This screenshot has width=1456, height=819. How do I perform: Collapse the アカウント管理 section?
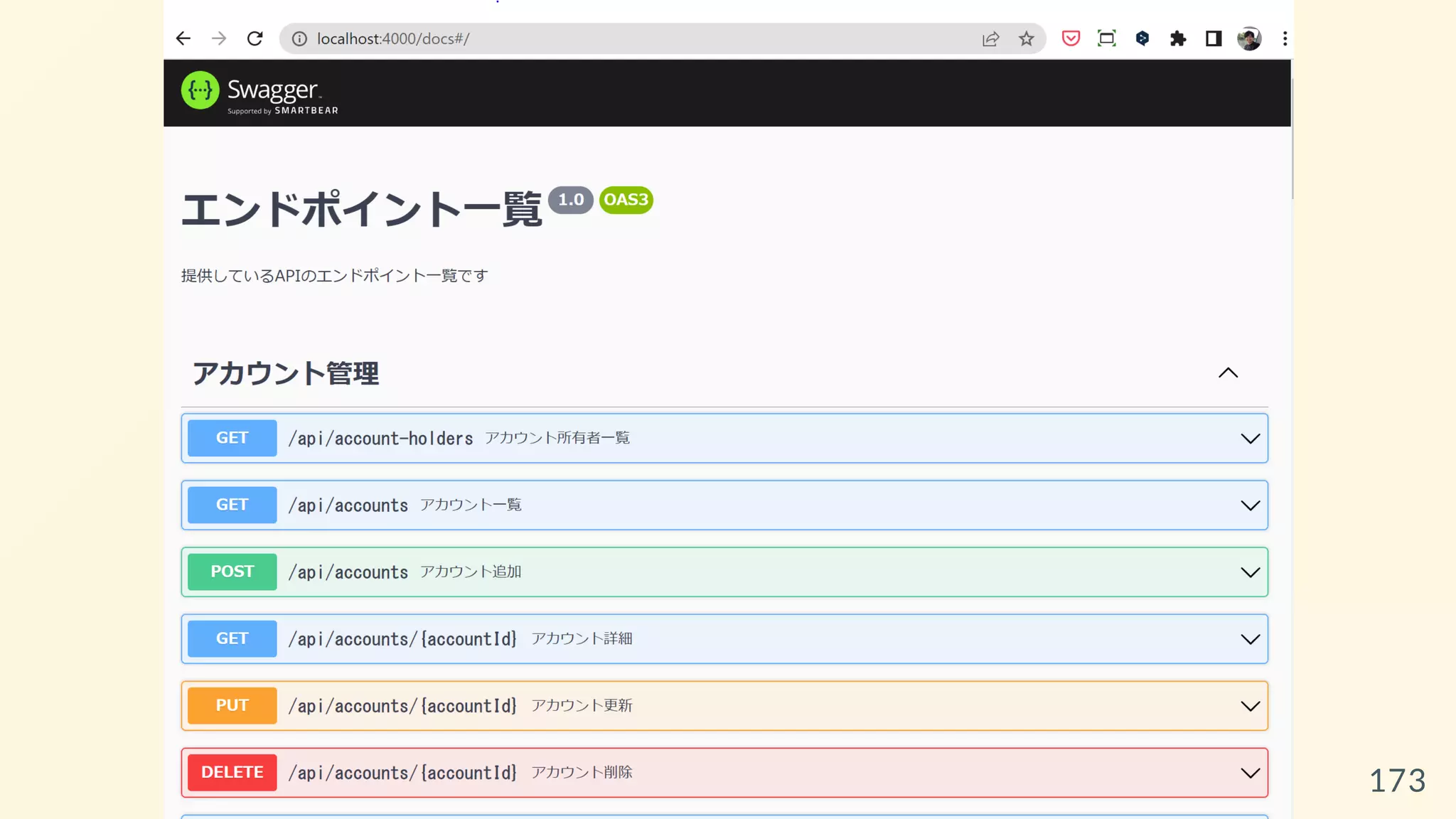[1228, 373]
